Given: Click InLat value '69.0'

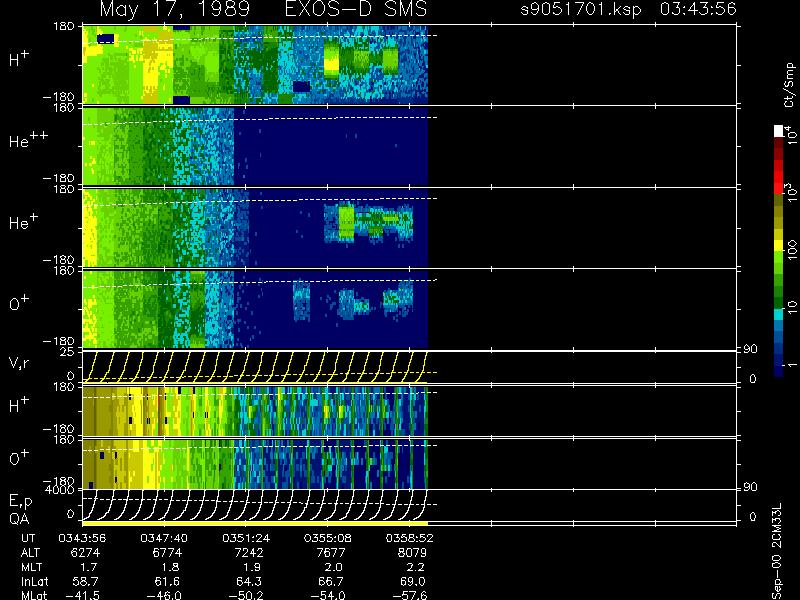Looking at the screenshot, I should click(412, 581).
